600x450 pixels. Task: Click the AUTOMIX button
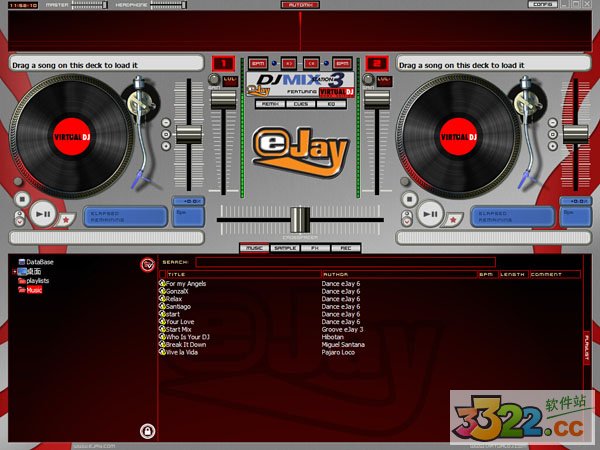[x=300, y=5]
